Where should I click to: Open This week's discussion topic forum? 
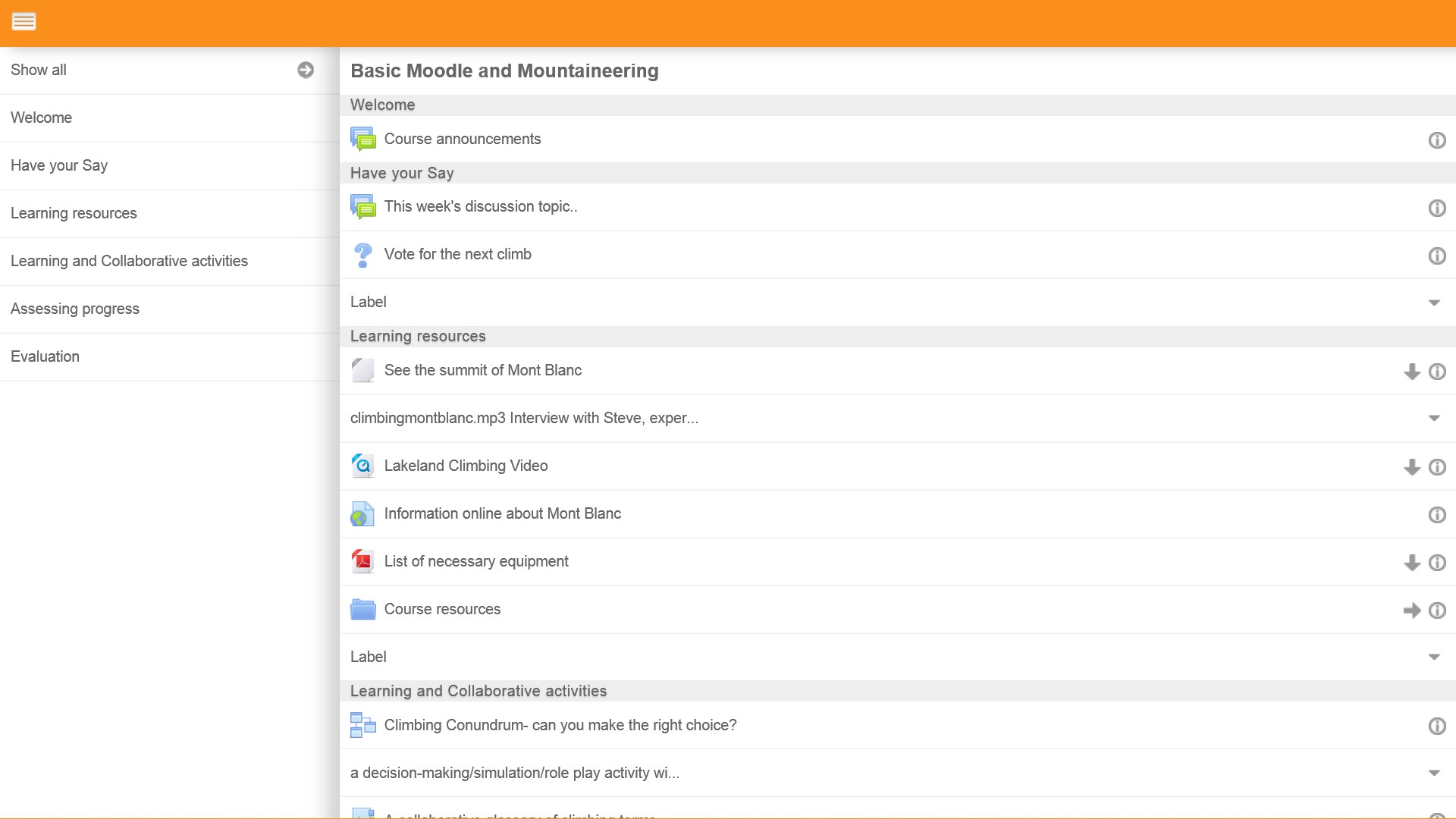point(481,207)
